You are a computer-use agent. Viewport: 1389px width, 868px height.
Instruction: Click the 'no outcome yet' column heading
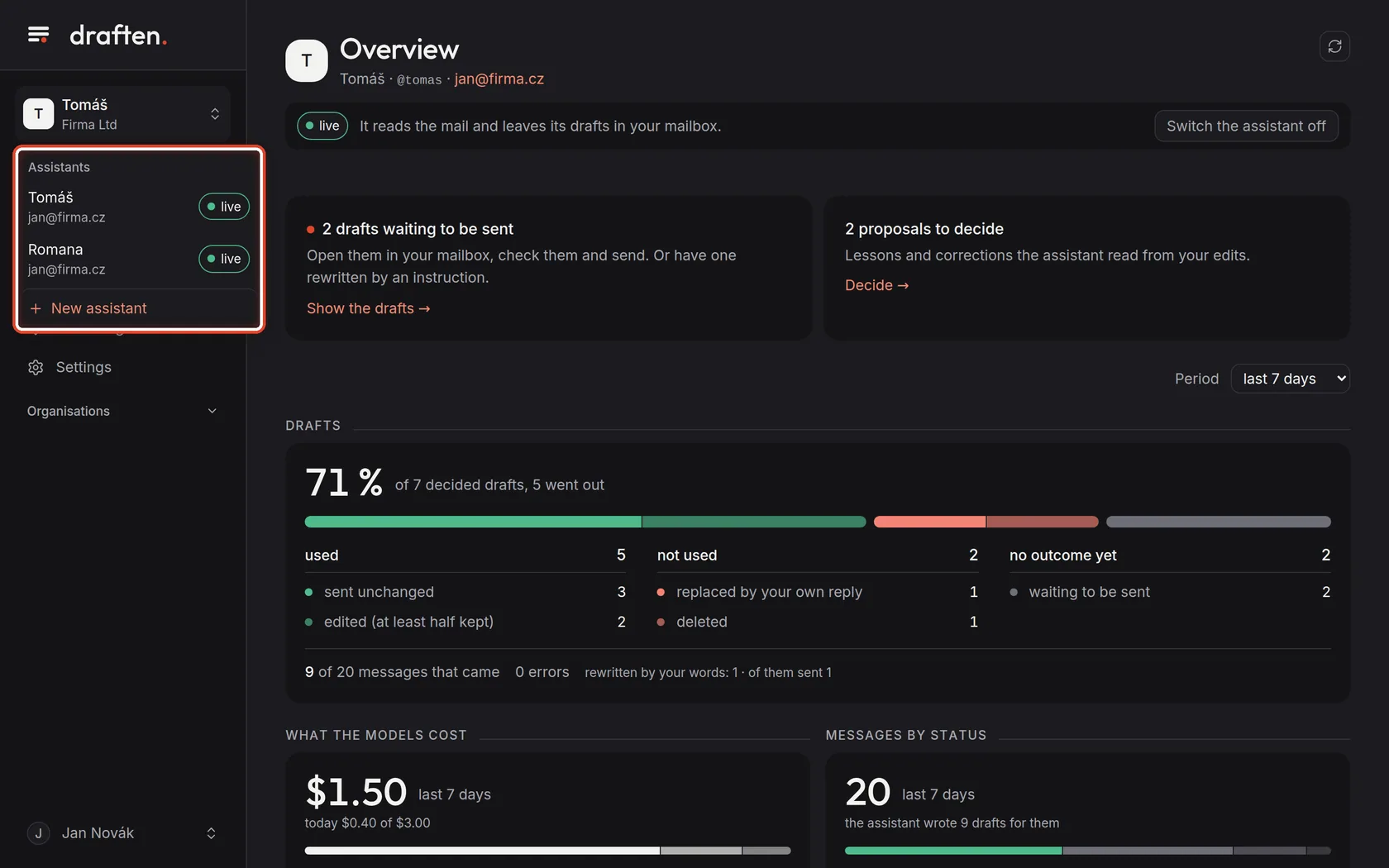(x=1063, y=556)
